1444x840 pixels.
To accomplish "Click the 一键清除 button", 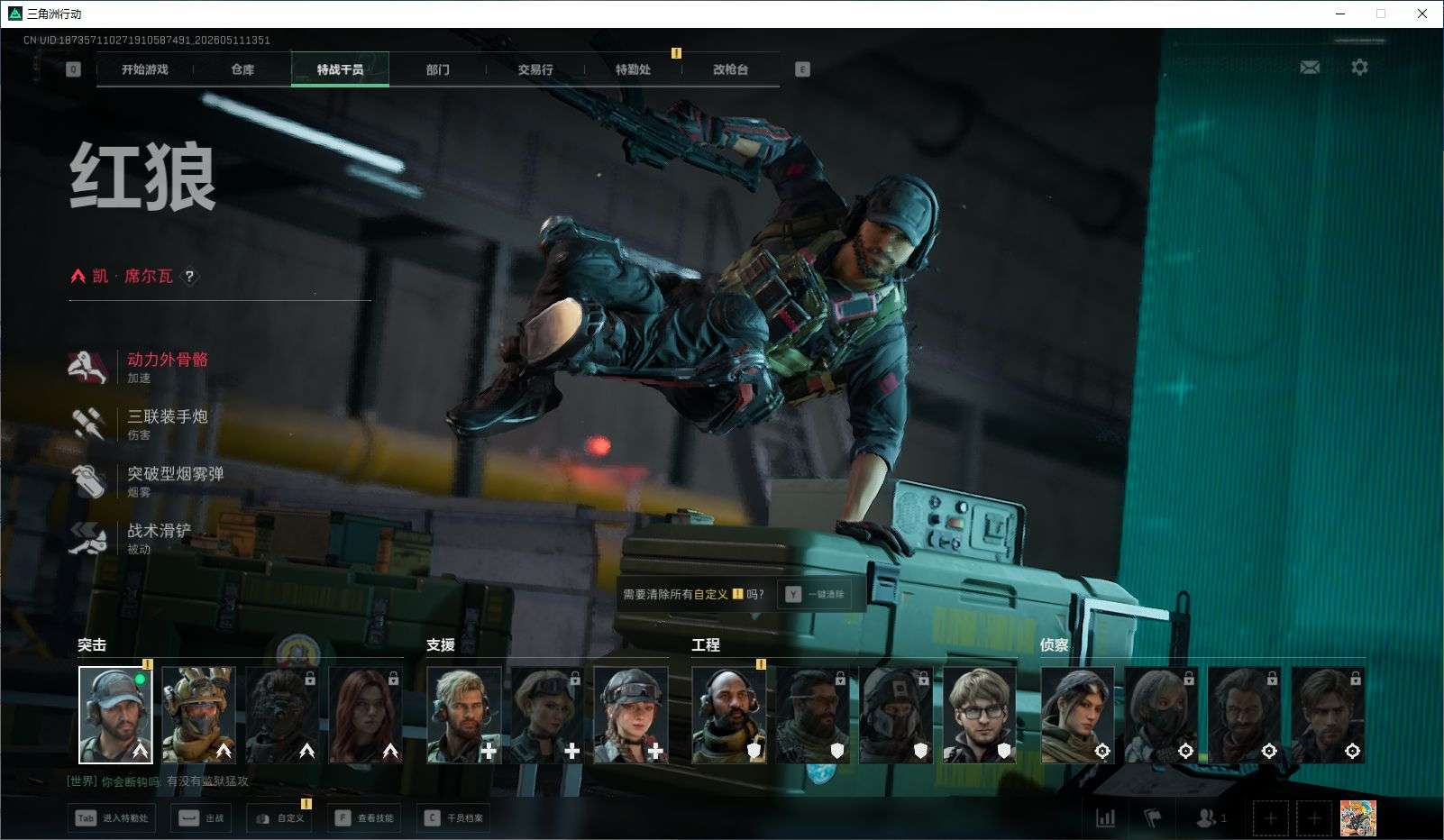I will [816, 594].
